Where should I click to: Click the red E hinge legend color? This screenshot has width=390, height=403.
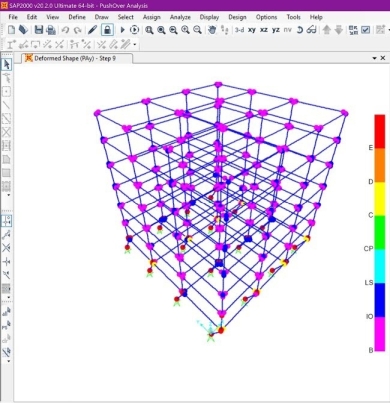tap(380, 131)
